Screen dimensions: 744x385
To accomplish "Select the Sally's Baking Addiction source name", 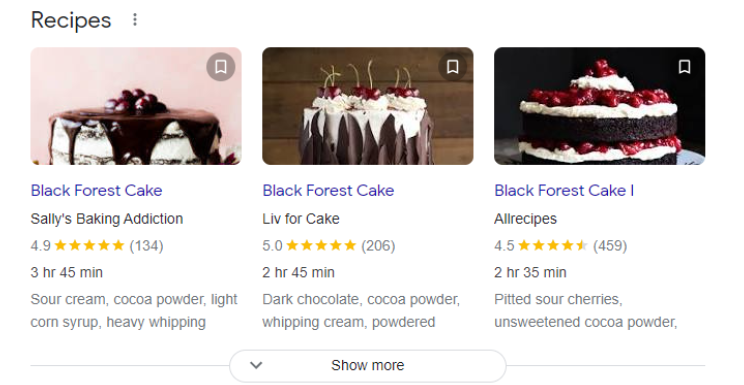I will tap(107, 219).
